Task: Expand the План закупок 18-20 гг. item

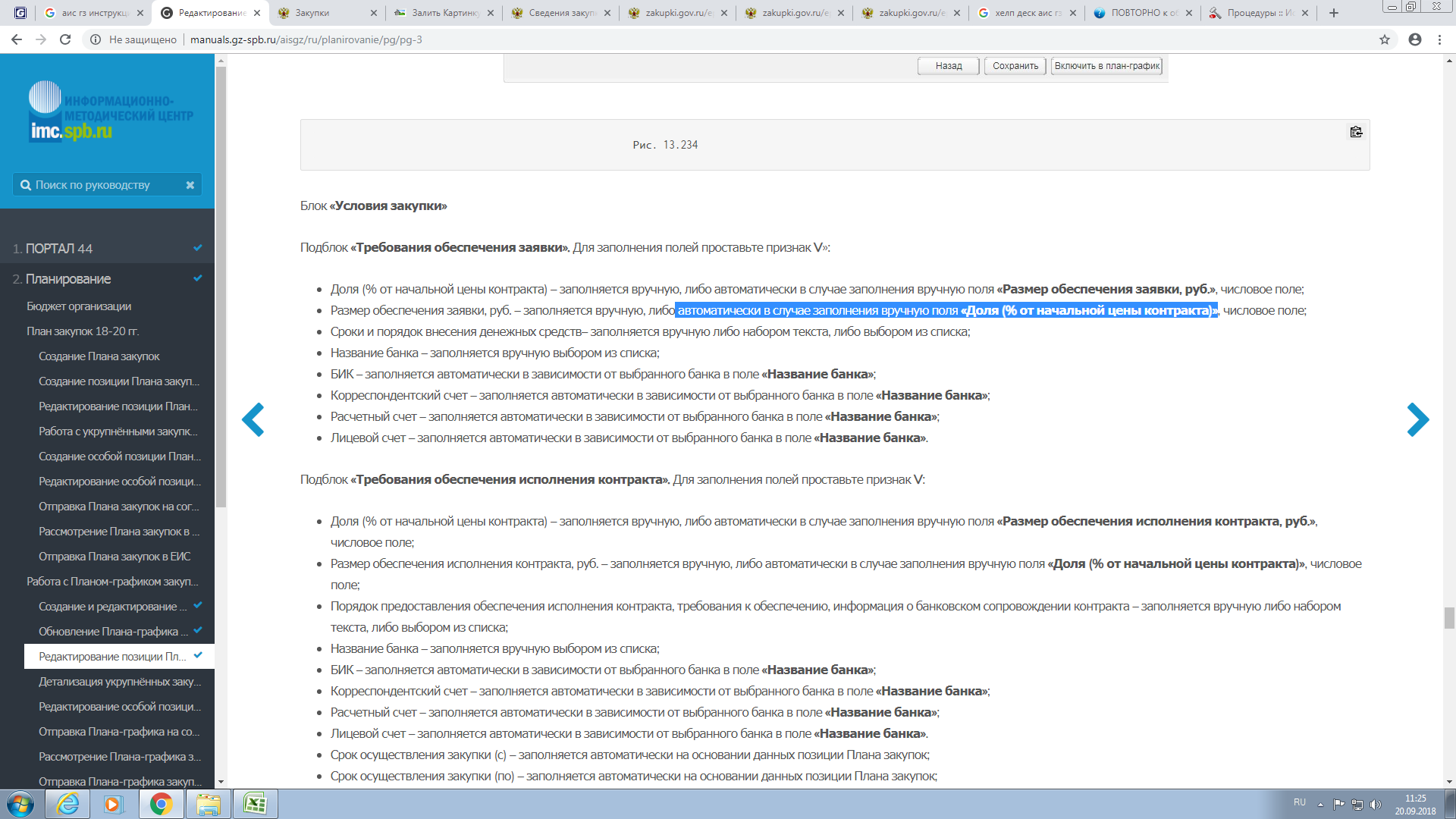Action: (83, 331)
